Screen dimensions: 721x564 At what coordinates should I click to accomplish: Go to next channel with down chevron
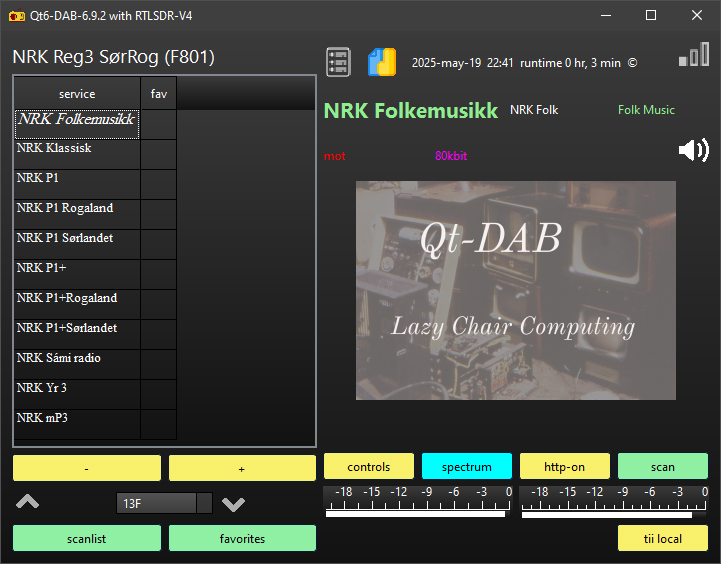coord(233,504)
